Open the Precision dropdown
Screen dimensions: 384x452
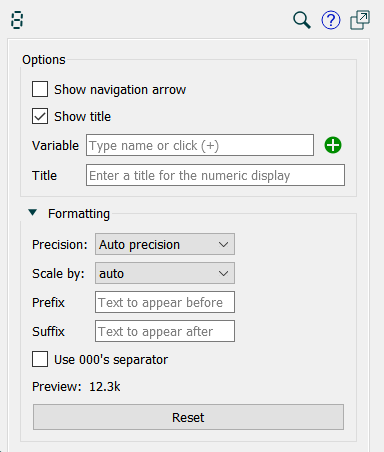165,244
